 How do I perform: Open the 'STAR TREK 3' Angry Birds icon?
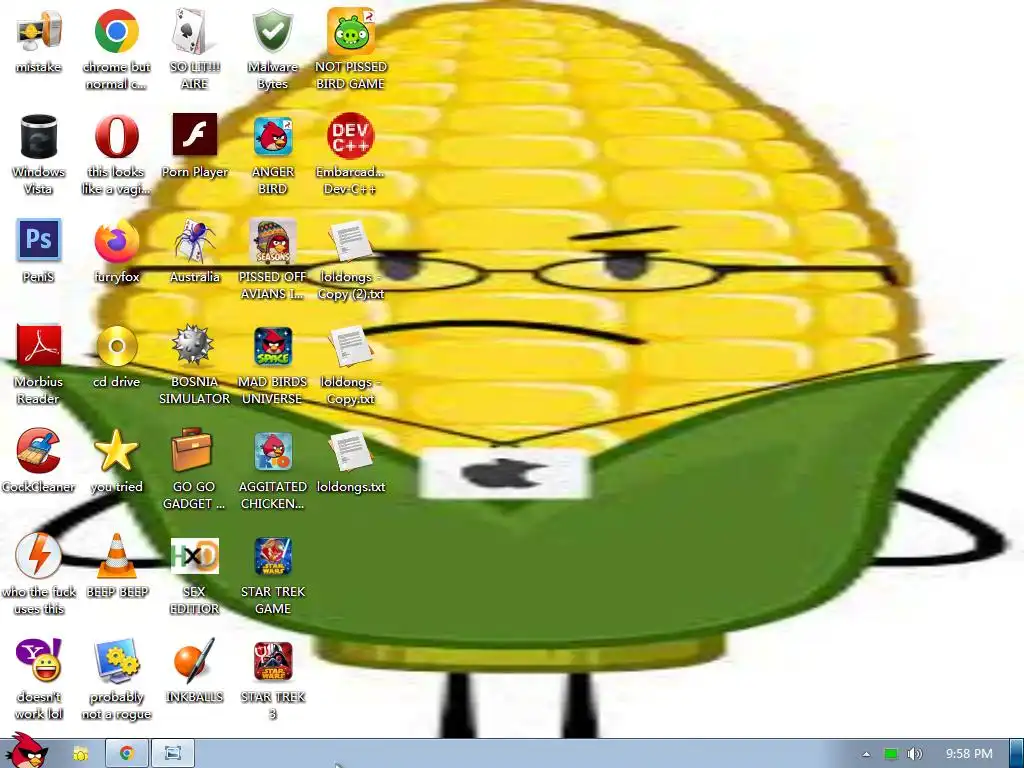coord(272,661)
